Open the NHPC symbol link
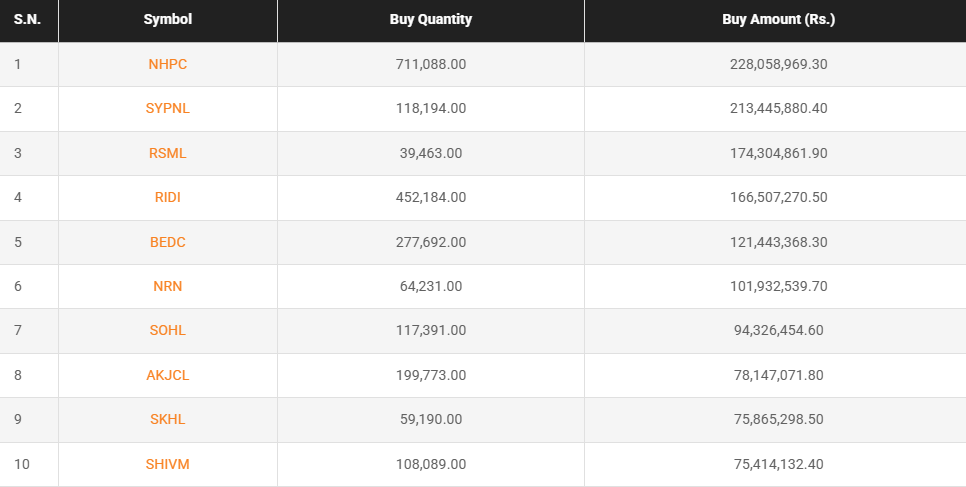966x487 pixels. [167, 64]
